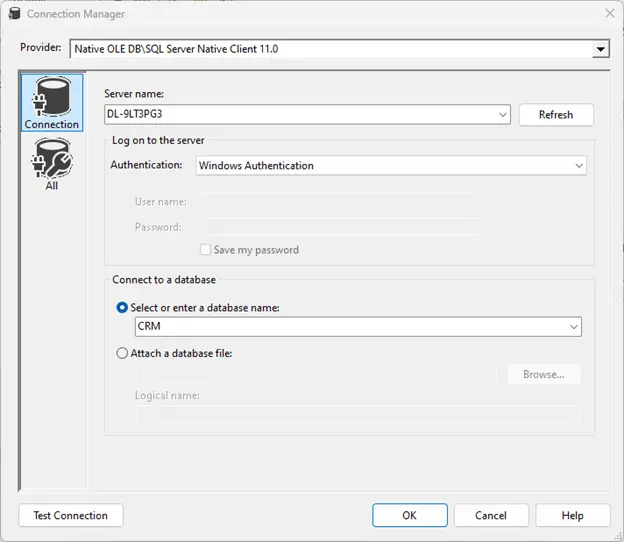
Task: Open the All properties page icon
Action: pos(52,164)
